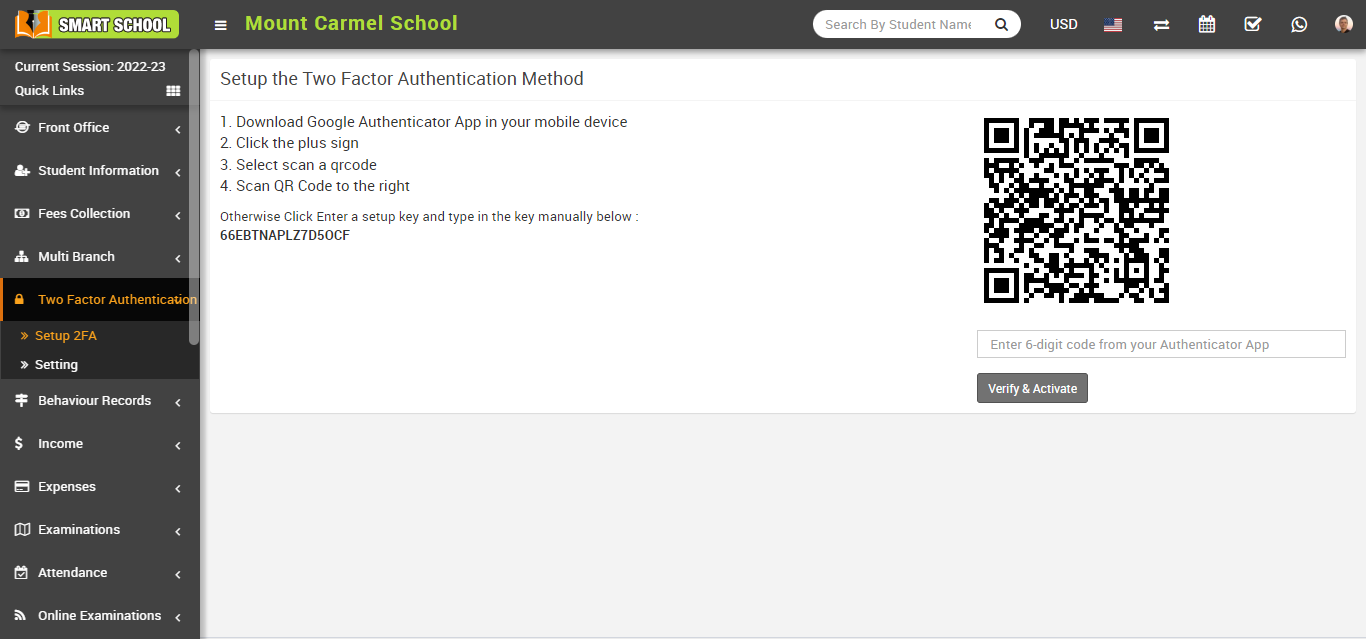Expand Multi Branch menu chevron
This screenshot has width=1366, height=639.
tap(177, 258)
